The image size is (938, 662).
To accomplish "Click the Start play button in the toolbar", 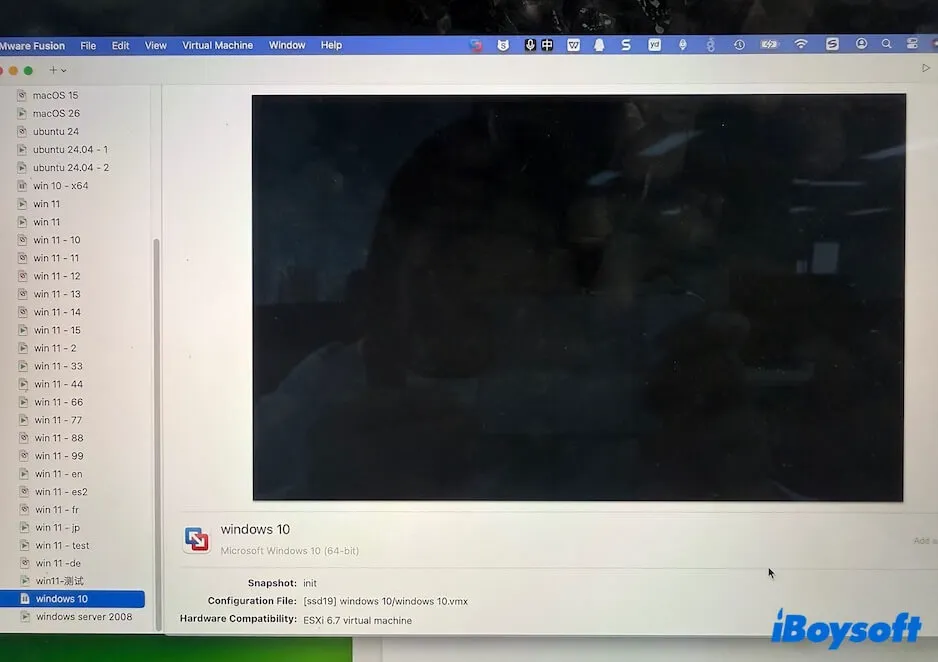I will 924,67.
